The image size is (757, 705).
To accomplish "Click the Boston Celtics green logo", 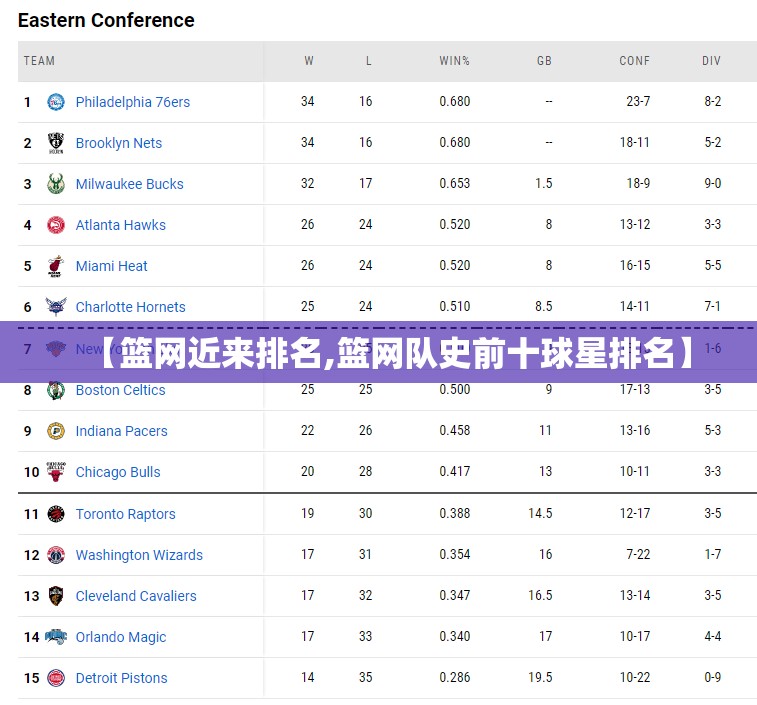I will tap(56, 390).
